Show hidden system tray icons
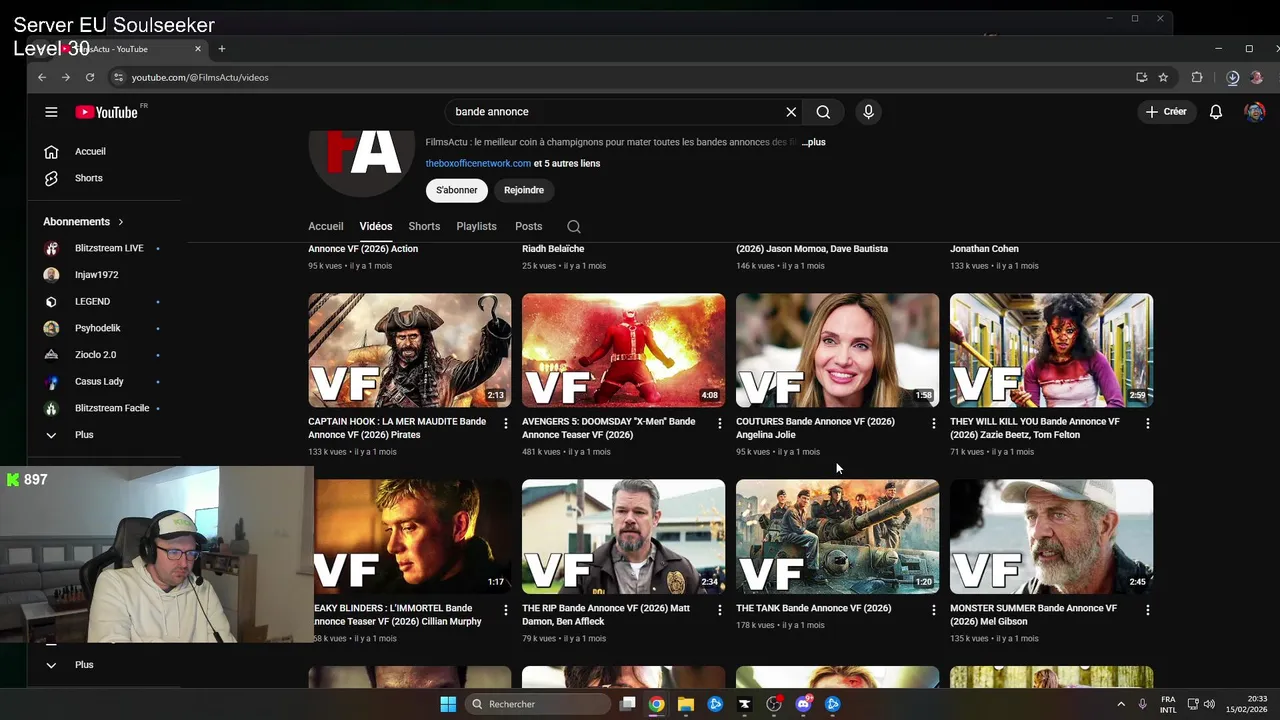1280x720 pixels. (x=1121, y=704)
